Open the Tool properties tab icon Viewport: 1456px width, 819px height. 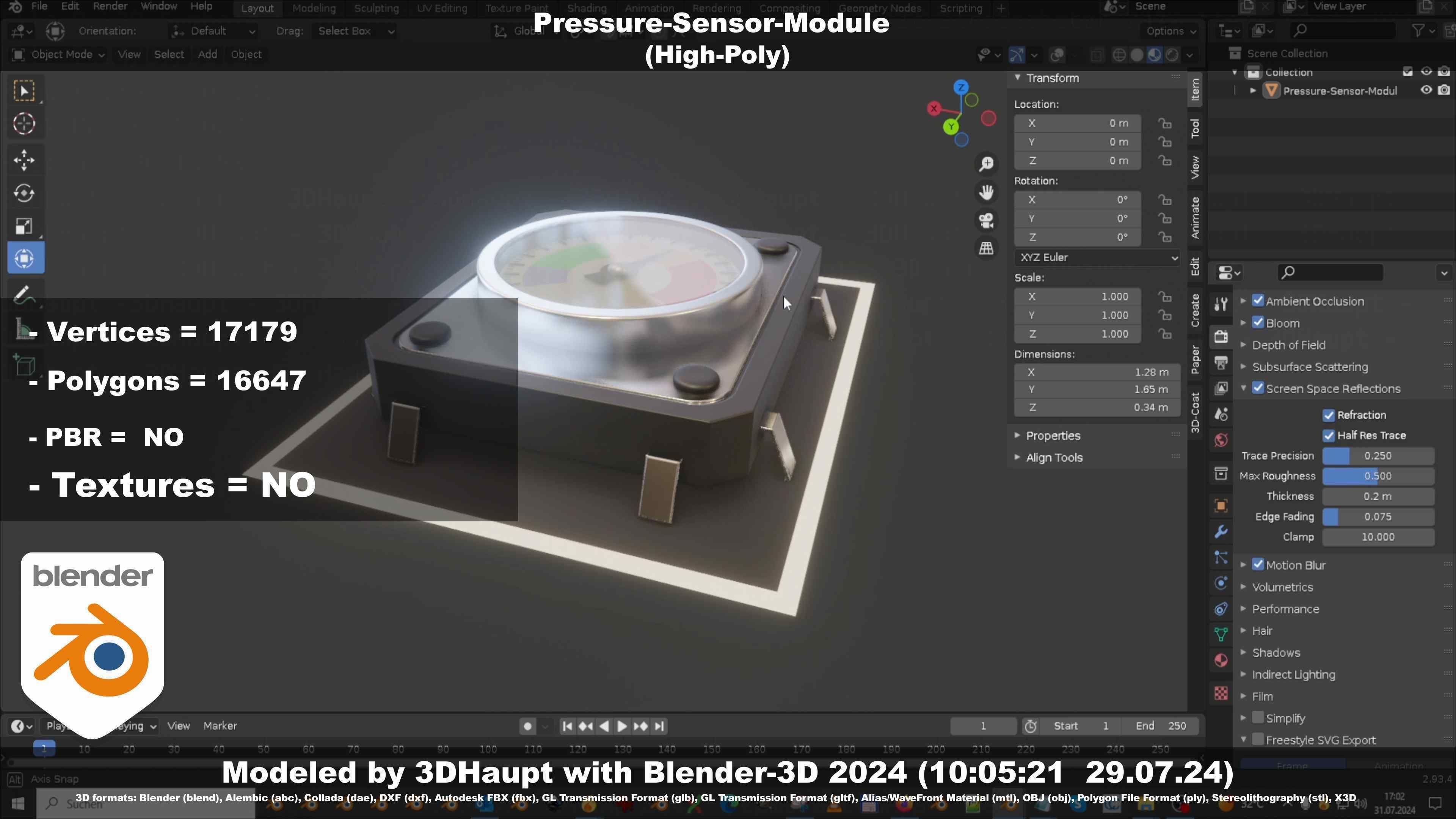(x=1221, y=304)
